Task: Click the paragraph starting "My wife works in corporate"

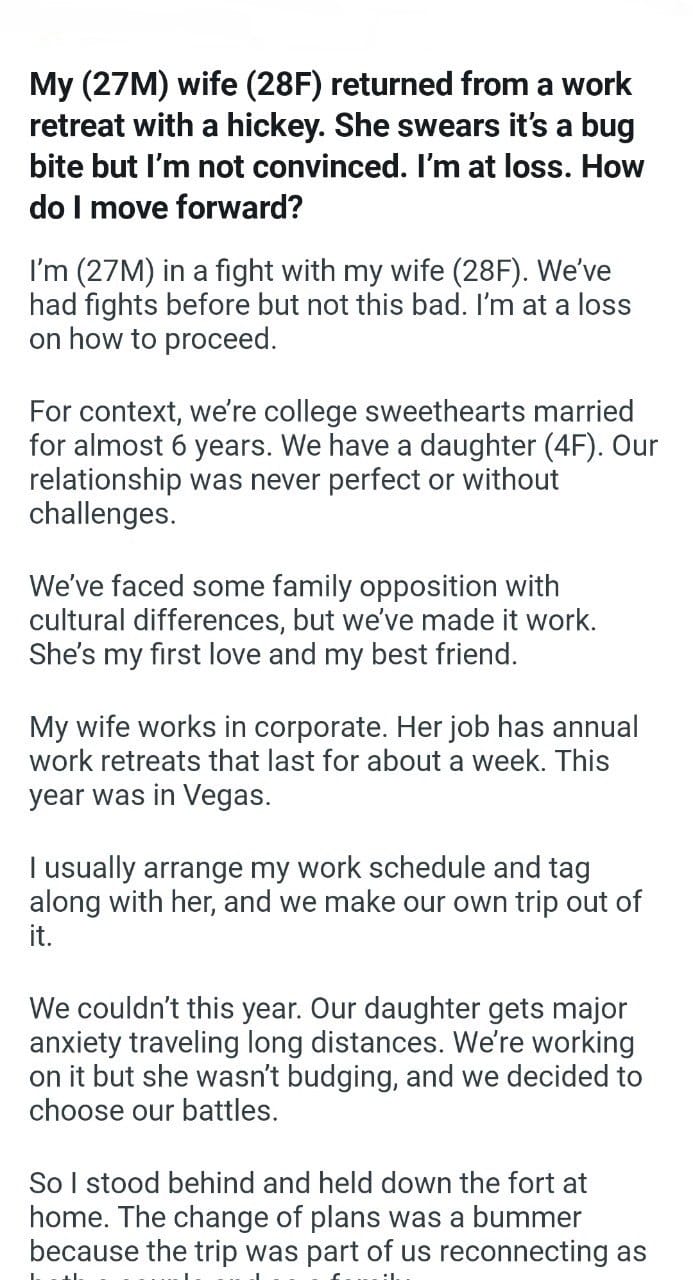Action: (332, 760)
